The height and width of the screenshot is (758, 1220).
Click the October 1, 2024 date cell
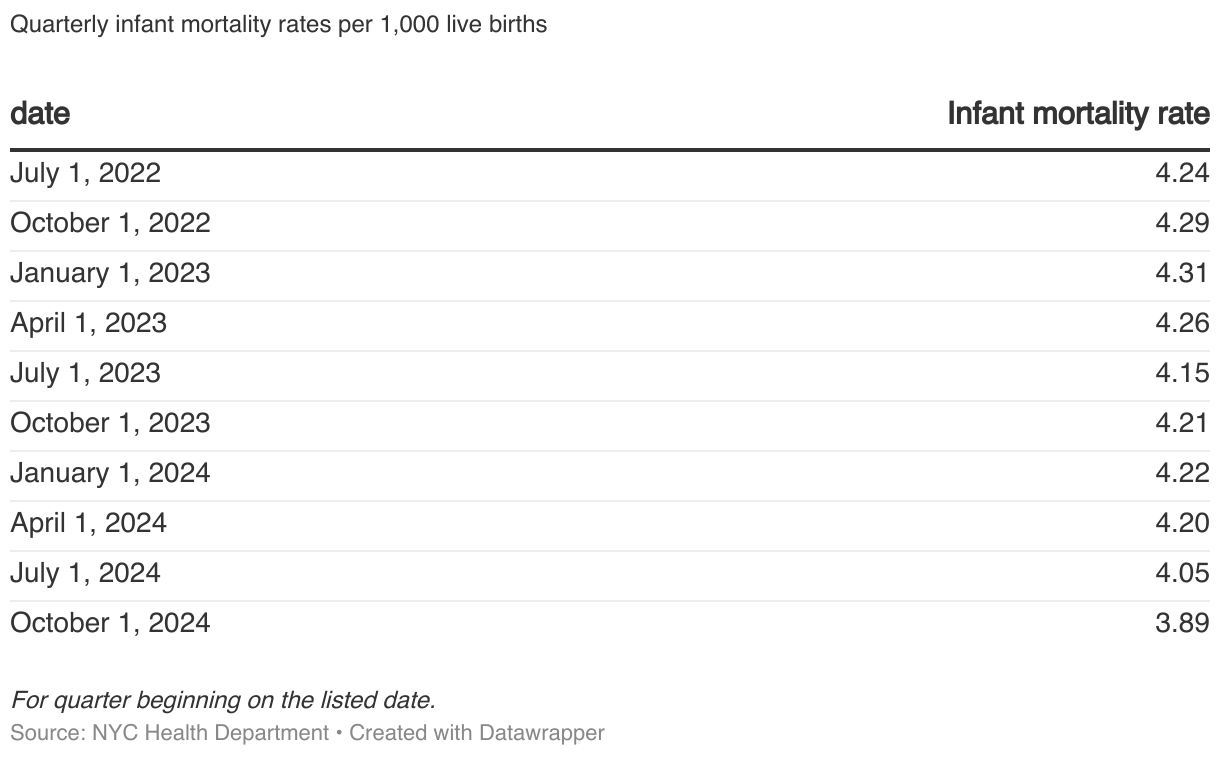110,623
